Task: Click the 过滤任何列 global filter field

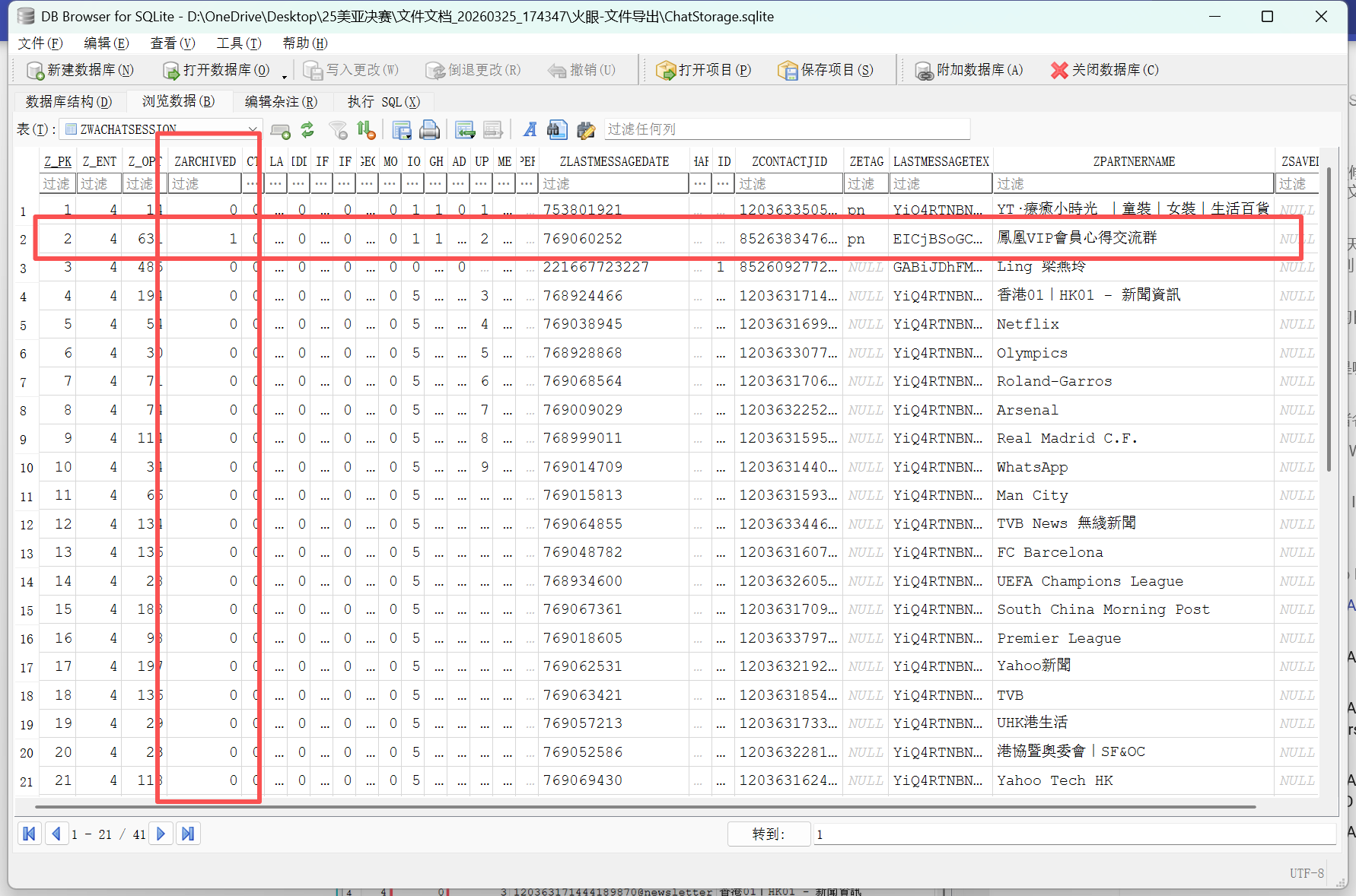Action: [x=787, y=129]
